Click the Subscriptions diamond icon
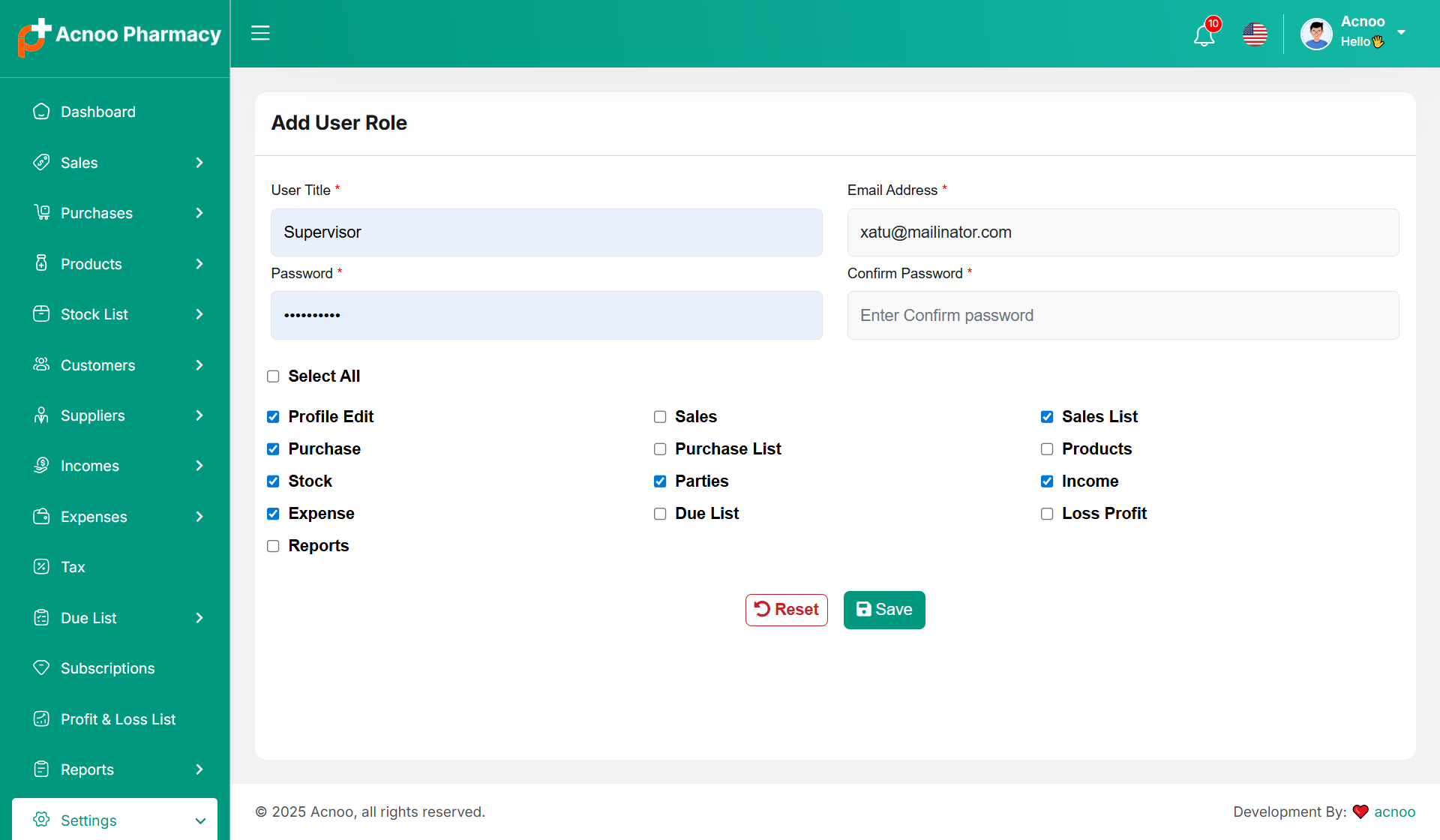Screen dimensions: 1440x840 [x=41, y=667]
